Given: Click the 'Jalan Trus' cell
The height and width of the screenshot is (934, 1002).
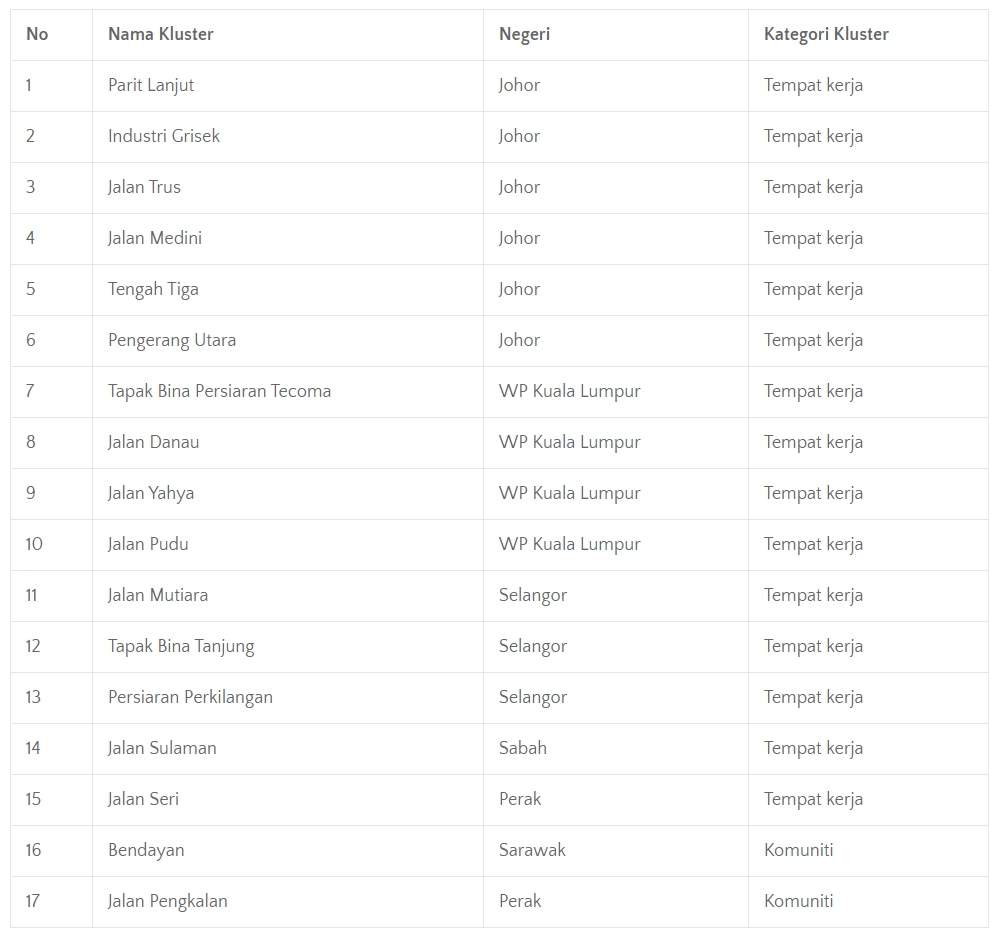Looking at the screenshot, I should click(144, 187).
